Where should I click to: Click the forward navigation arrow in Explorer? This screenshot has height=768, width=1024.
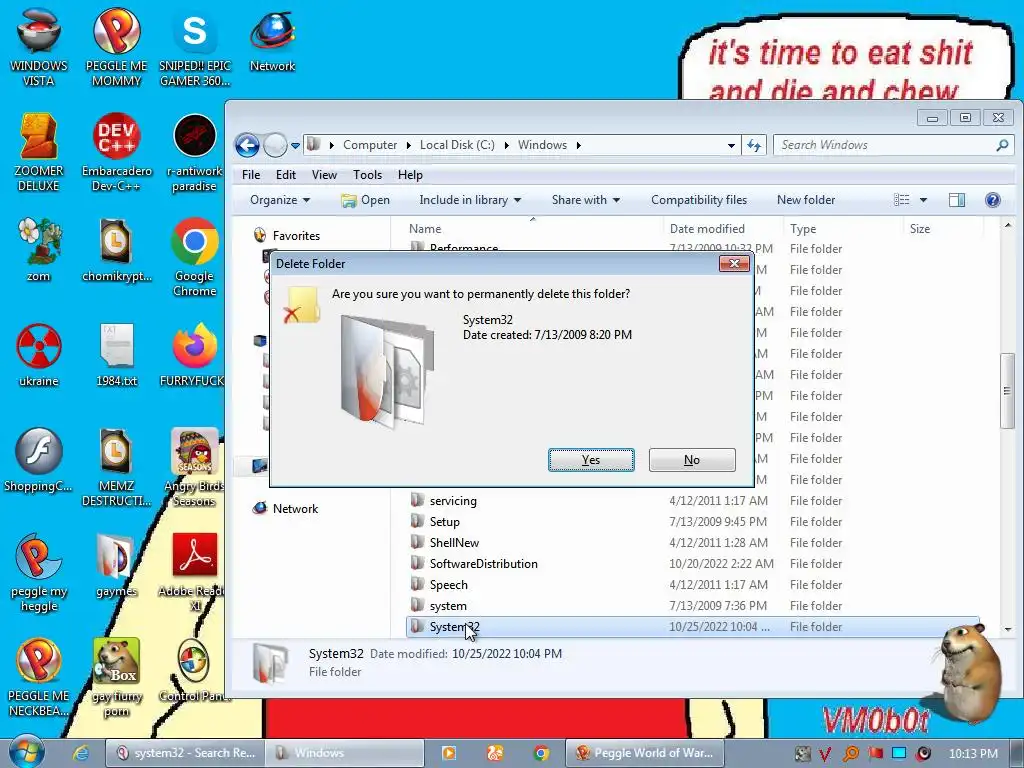tap(275, 145)
